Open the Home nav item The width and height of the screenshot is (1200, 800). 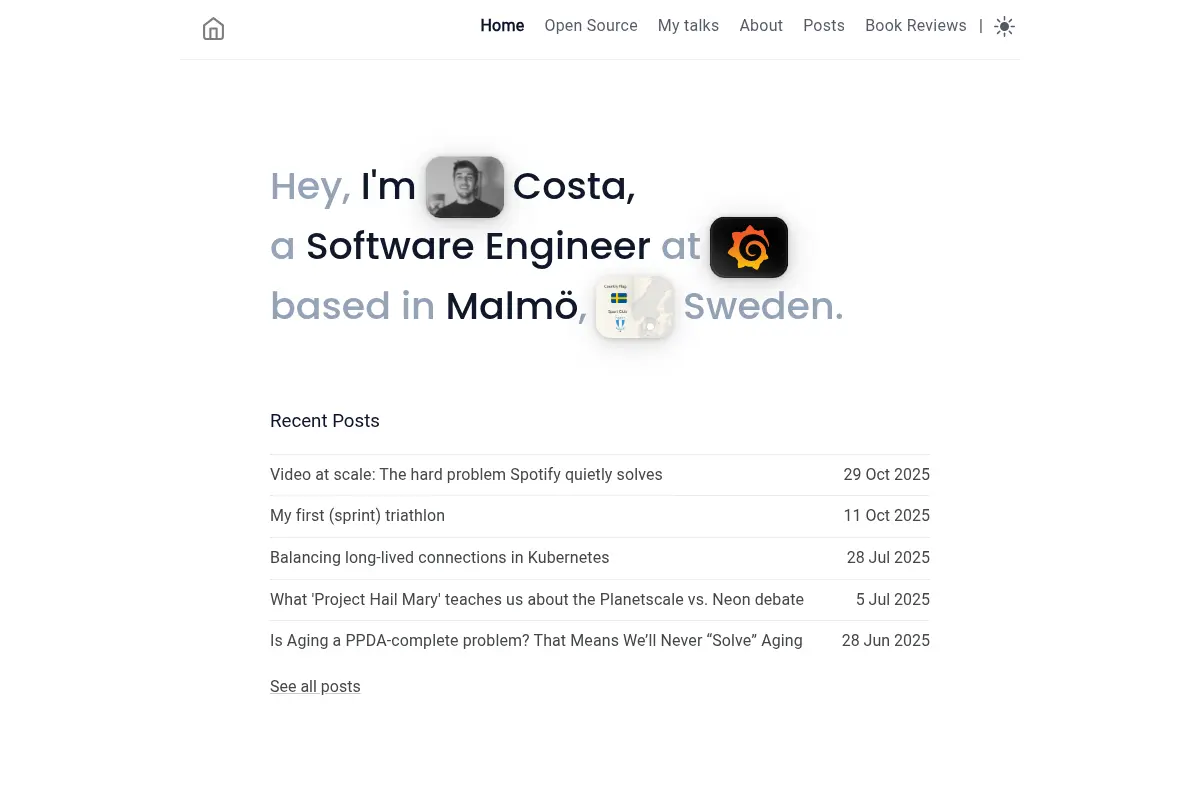502,26
